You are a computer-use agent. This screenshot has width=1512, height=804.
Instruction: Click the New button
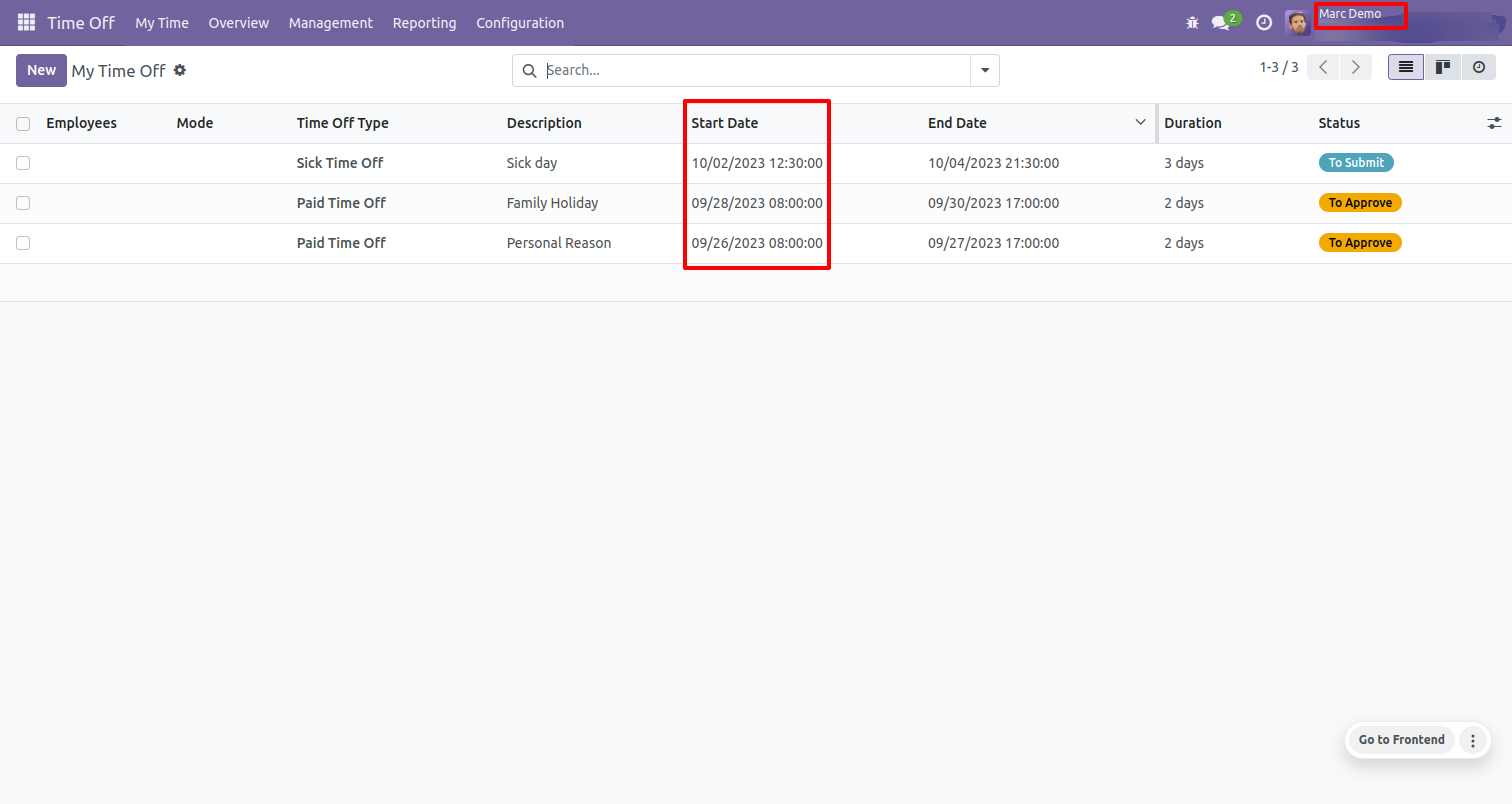point(41,70)
